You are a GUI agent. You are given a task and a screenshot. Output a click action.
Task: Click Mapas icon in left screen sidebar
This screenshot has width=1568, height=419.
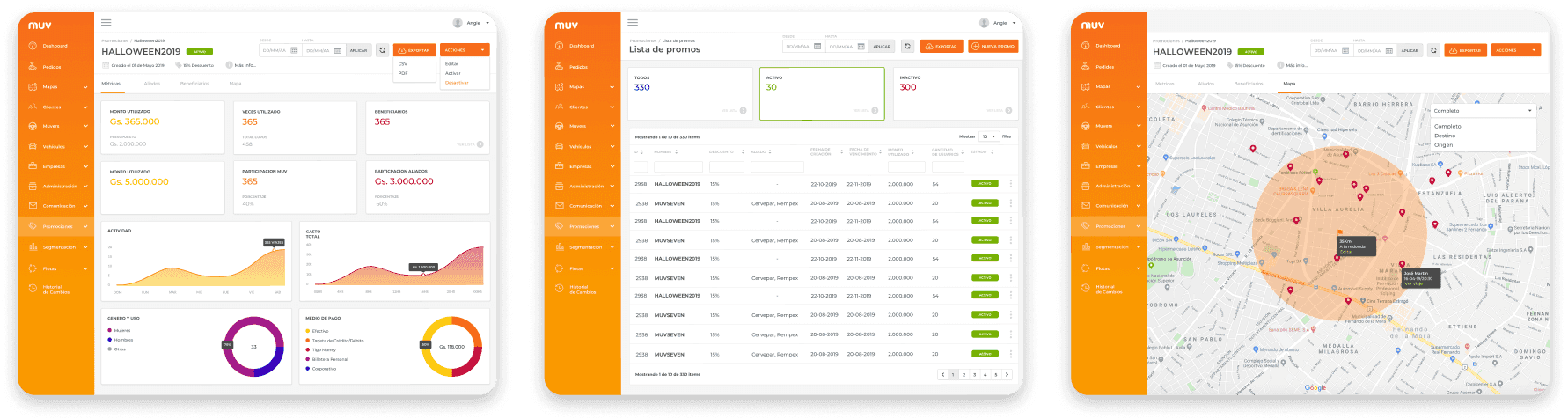pyautogui.click(x=33, y=87)
